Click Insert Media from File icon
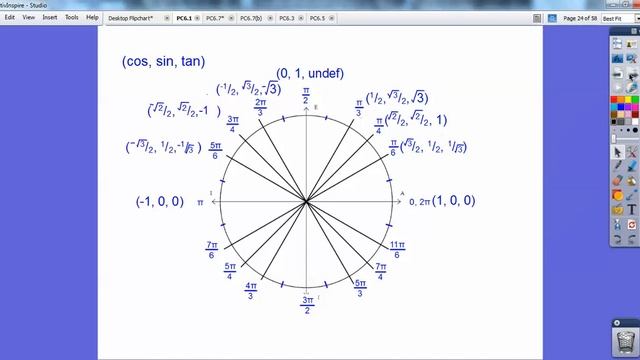Screen dimensions: 640x360 click(x=617, y=210)
